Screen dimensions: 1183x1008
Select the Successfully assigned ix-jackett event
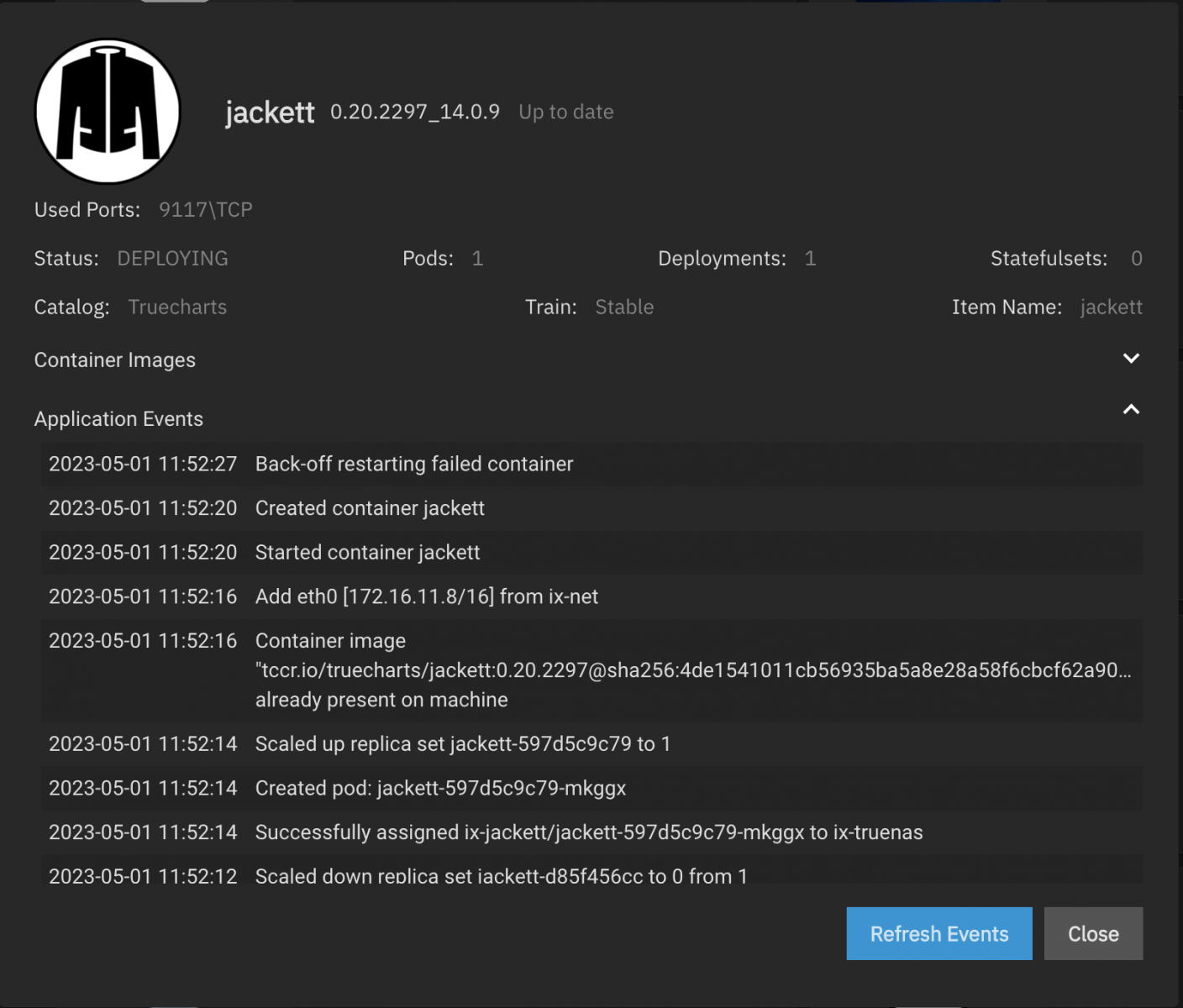point(592,832)
